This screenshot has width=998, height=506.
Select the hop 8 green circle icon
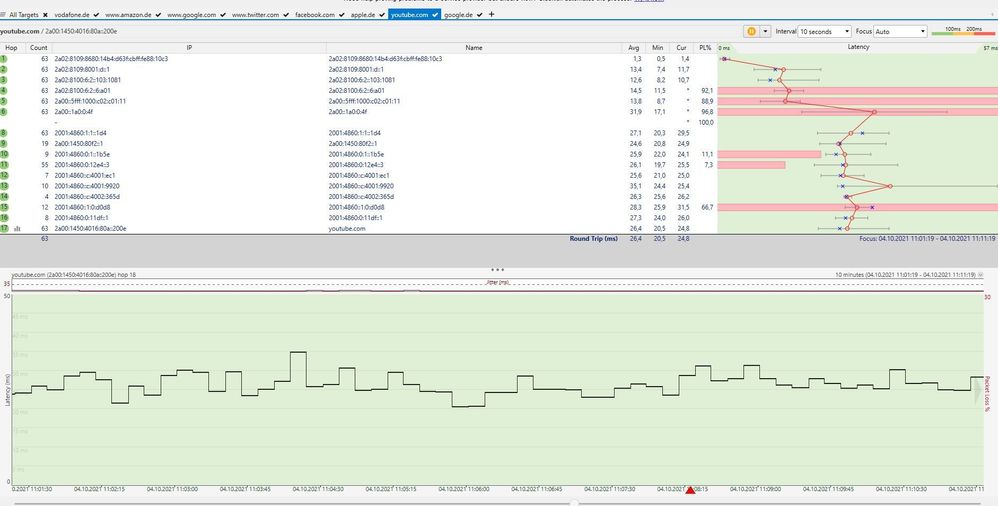click(x=4, y=133)
